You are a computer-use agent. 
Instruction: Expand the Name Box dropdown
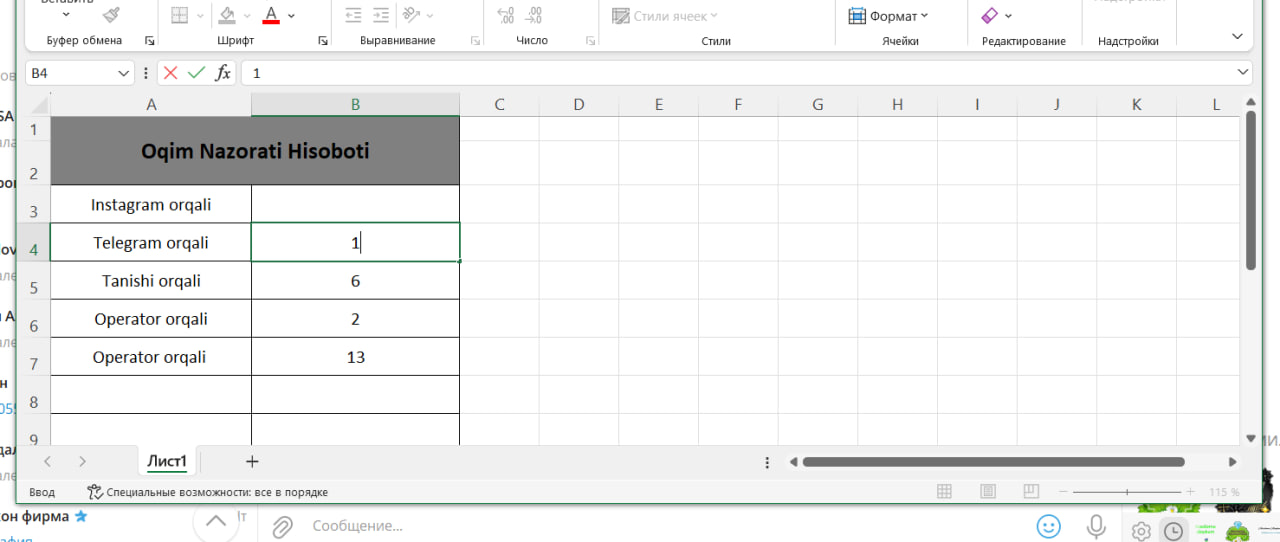click(x=124, y=73)
